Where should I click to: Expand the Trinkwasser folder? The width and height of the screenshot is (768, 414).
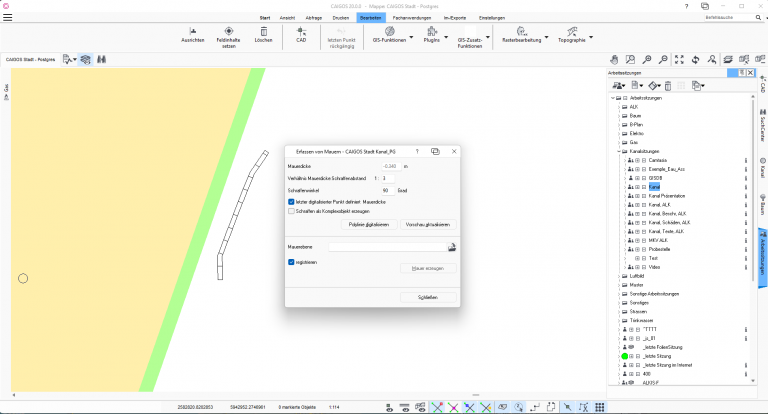pyautogui.click(x=619, y=320)
